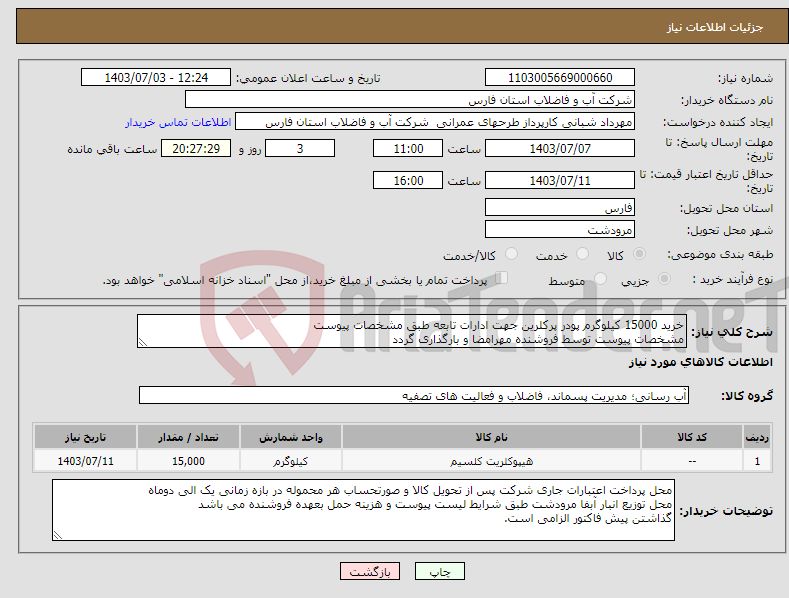
Task: Click the remaining days field showing 3
Action: (300, 148)
